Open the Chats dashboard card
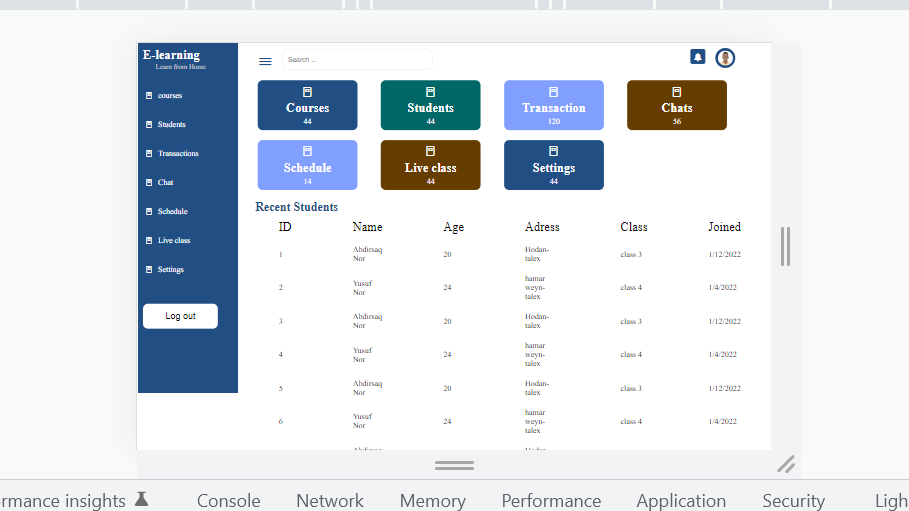 click(677, 105)
